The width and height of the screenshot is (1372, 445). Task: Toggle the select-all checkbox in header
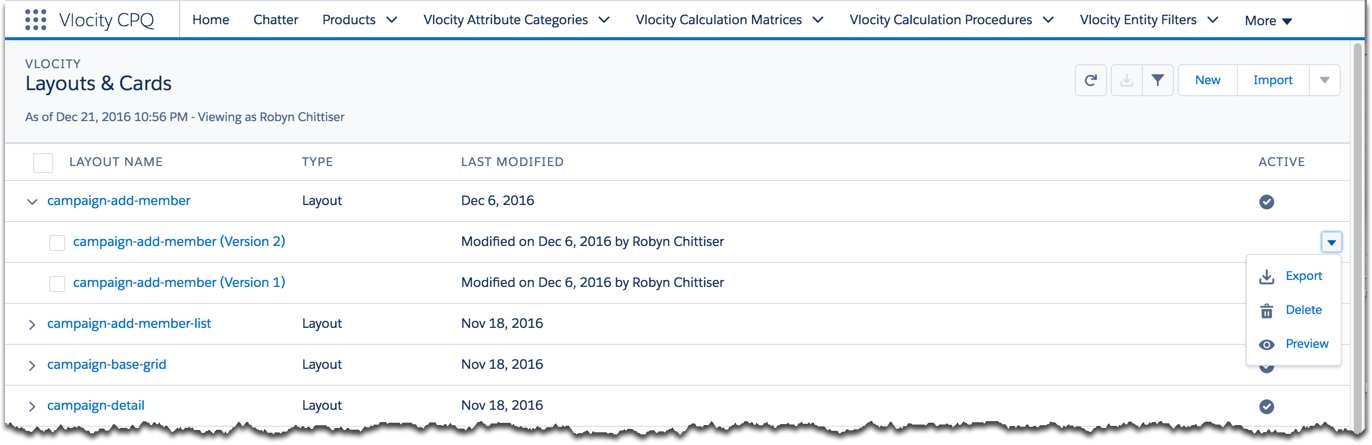(43, 162)
